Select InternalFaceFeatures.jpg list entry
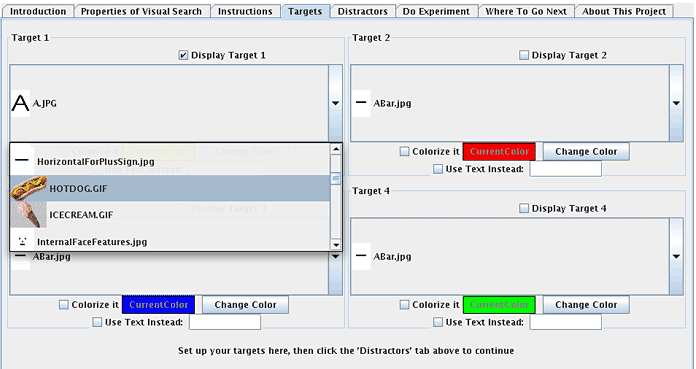The width and height of the screenshot is (696, 369). (170, 242)
